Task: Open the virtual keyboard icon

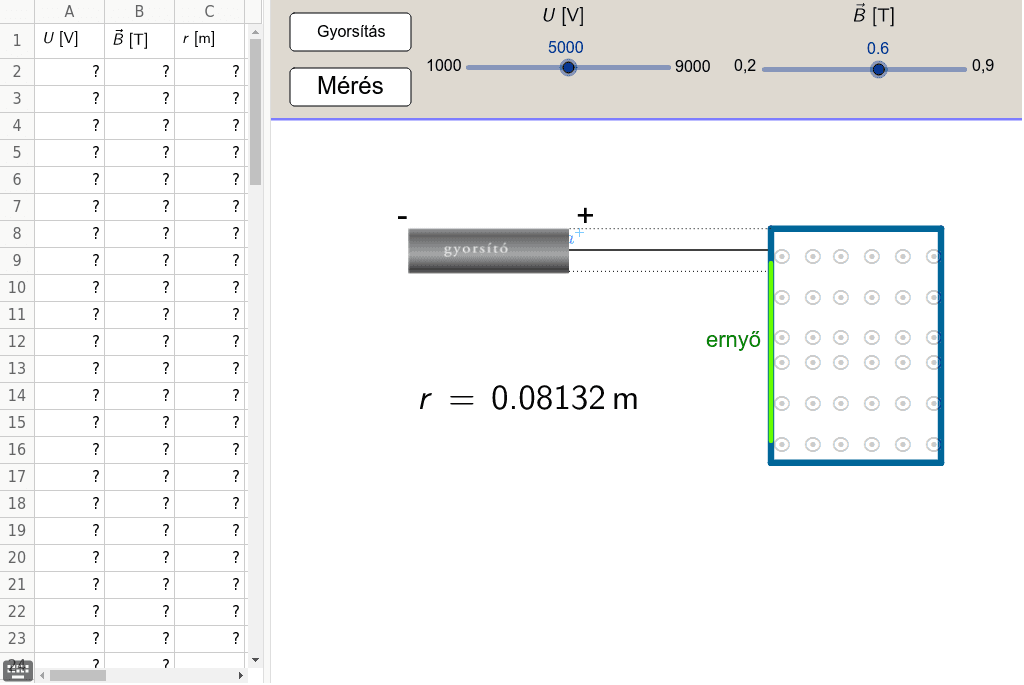Action: (x=19, y=670)
